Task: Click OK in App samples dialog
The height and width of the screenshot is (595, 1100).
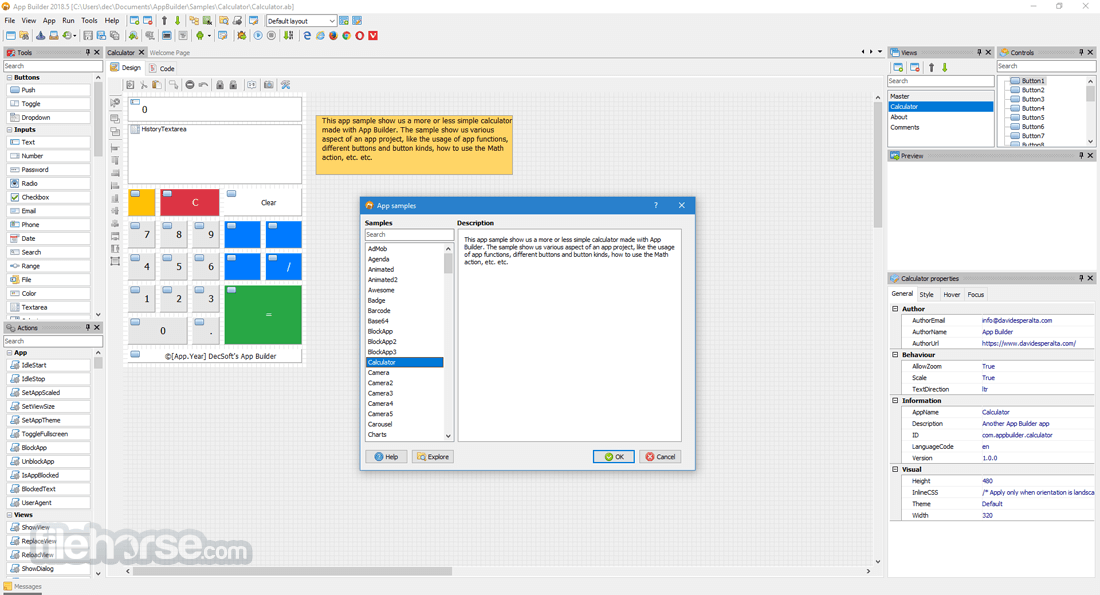Action: click(614, 457)
